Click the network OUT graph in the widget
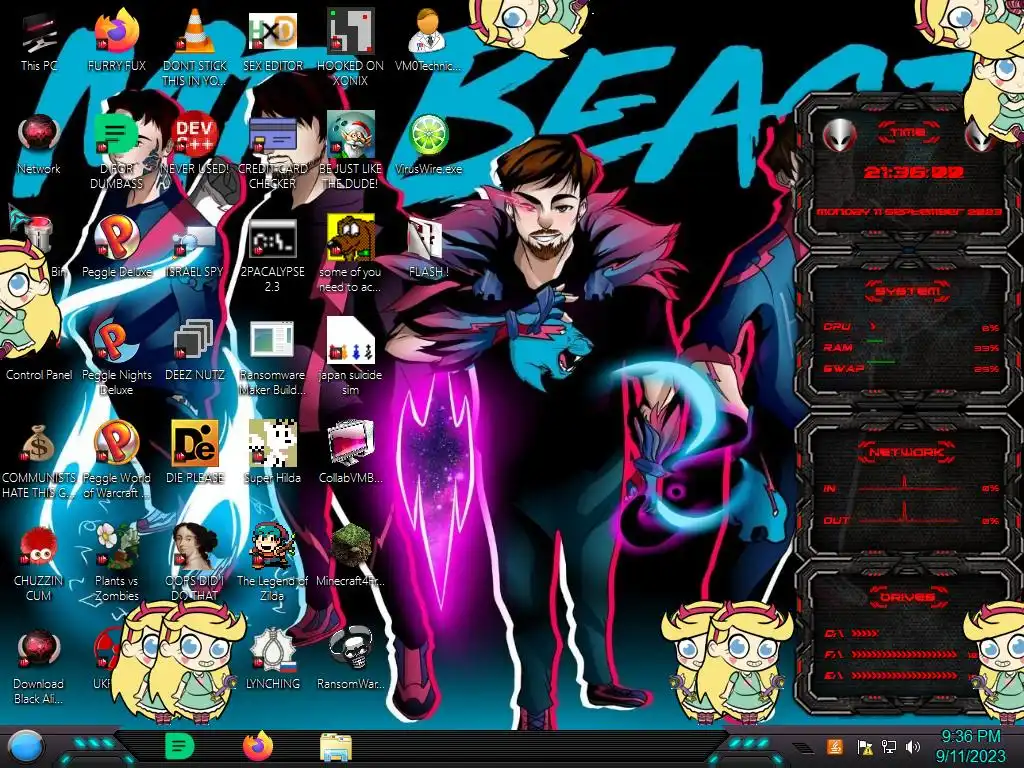This screenshot has width=1024, height=768. tap(908, 515)
